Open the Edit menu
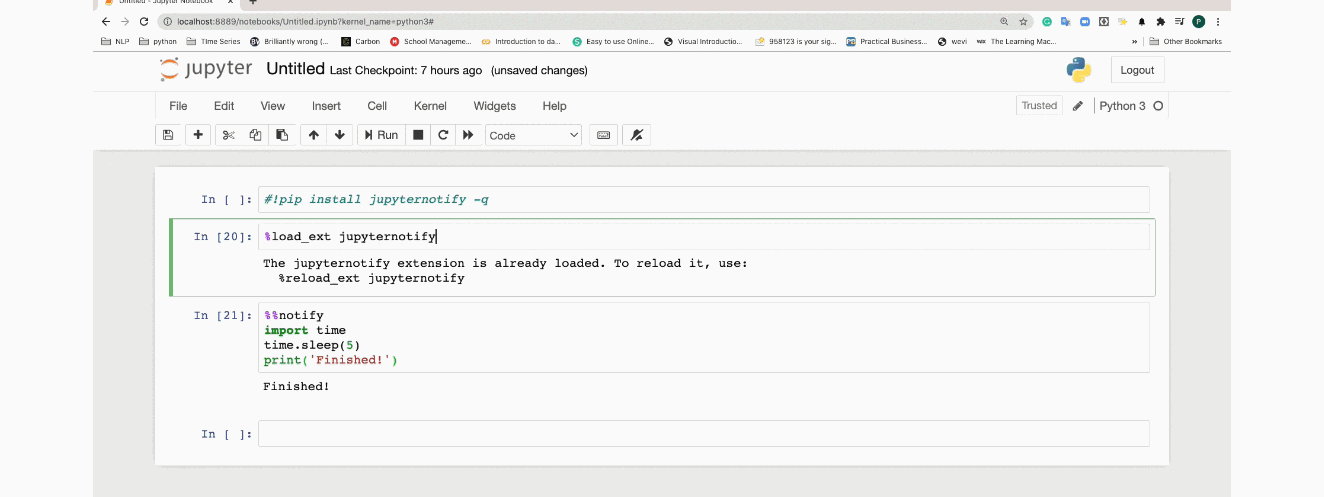Image resolution: width=1324 pixels, height=497 pixels. click(x=224, y=106)
